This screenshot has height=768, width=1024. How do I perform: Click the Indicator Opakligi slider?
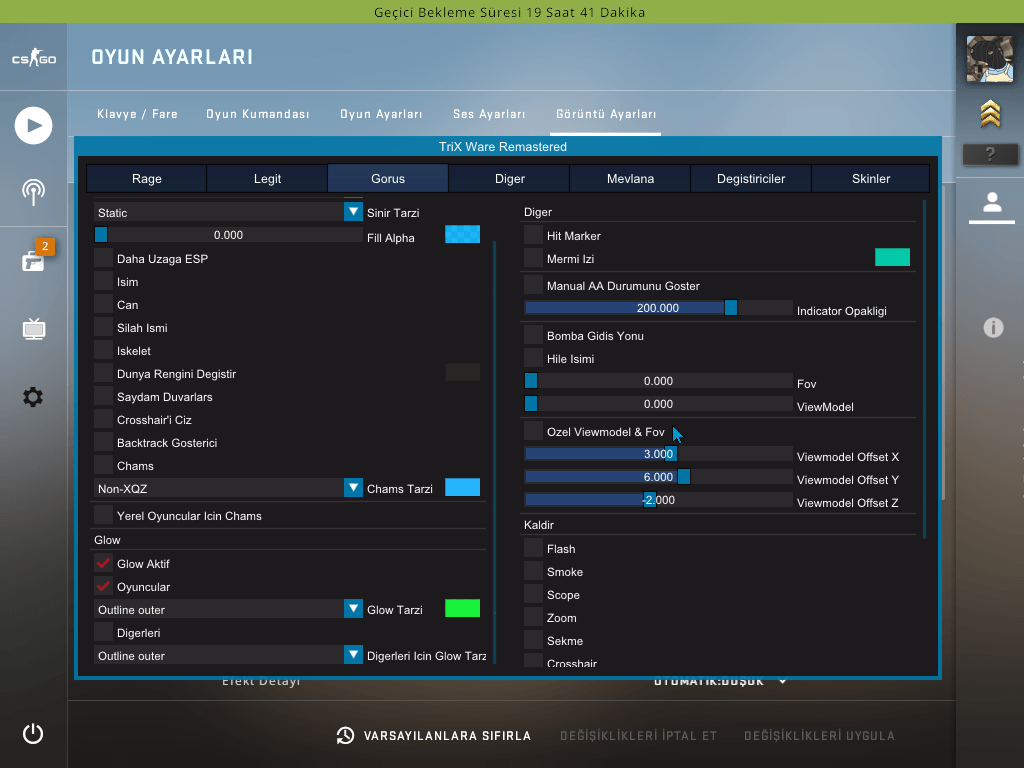pos(658,308)
